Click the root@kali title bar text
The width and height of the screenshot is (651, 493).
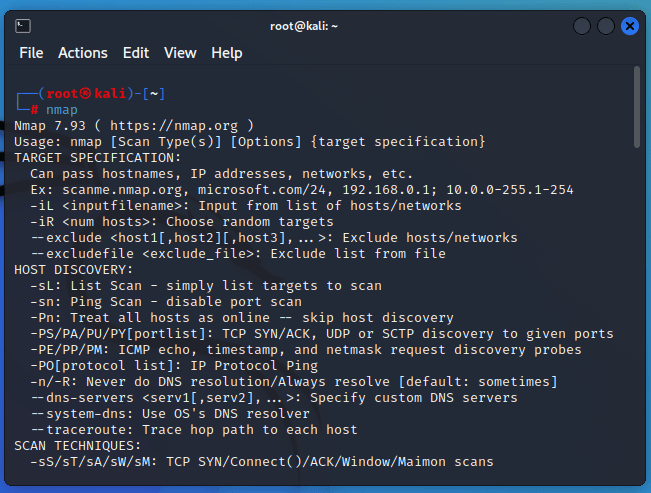point(304,26)
